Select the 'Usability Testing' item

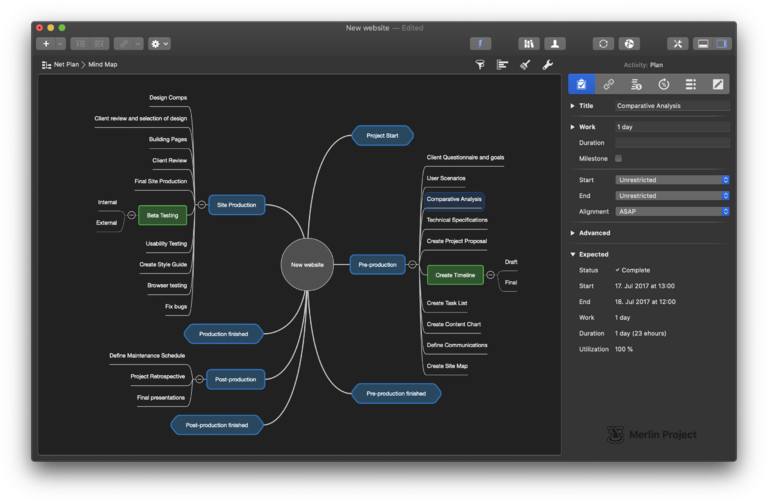tap(166, 243)
